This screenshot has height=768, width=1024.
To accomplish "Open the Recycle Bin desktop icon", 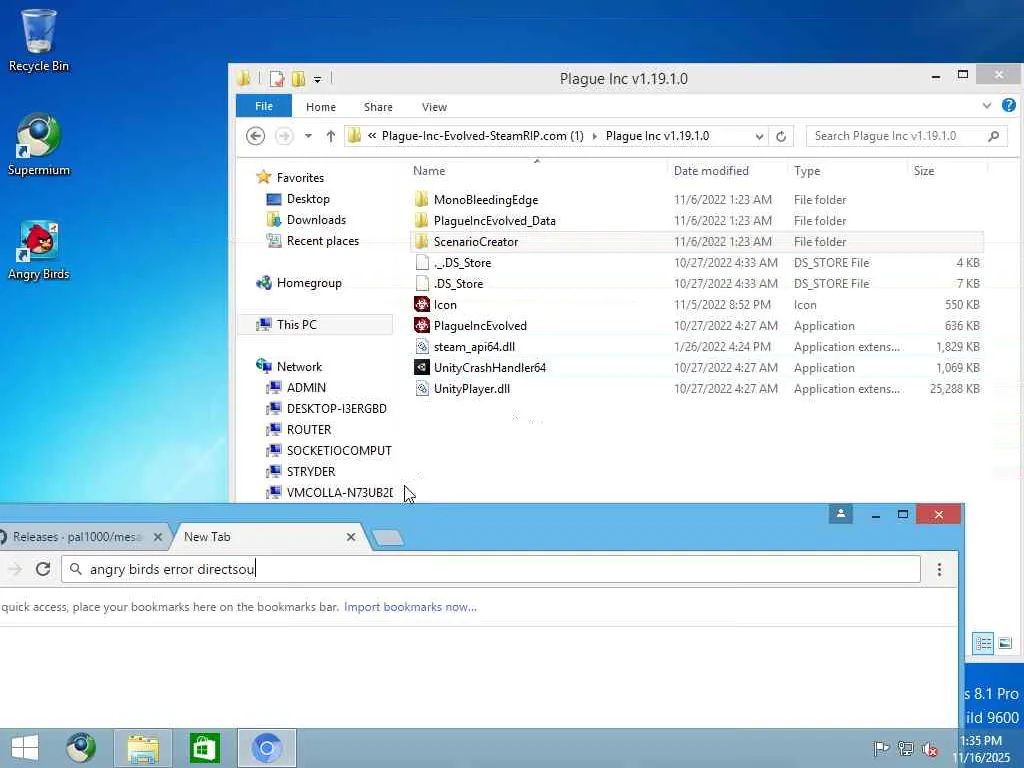I will click(39, 40).
